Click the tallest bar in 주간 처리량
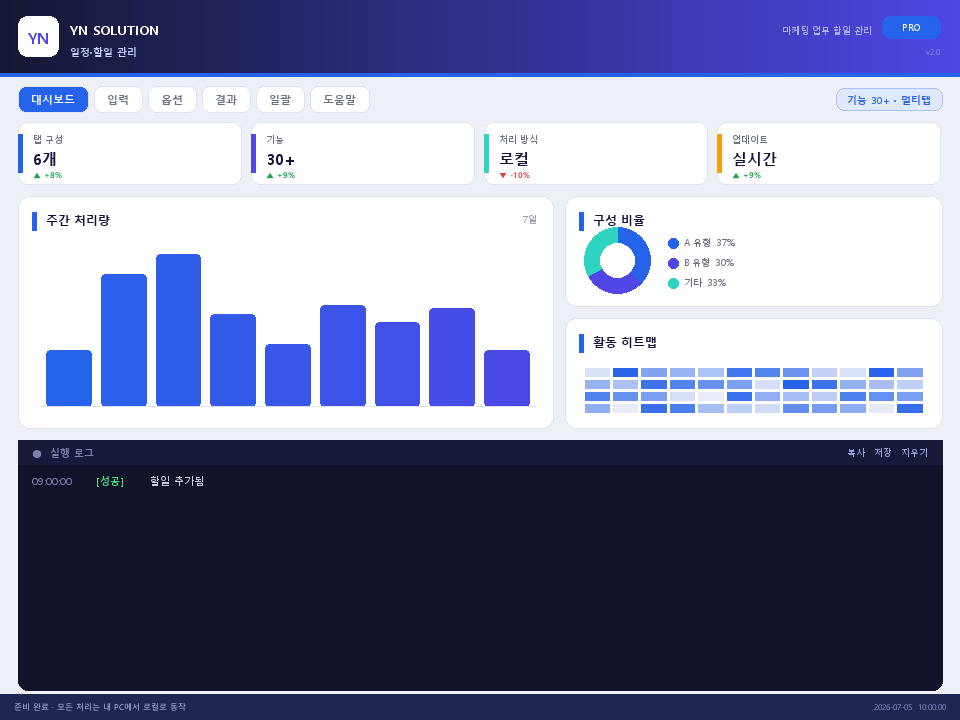The image size is (960, 720). [x=178, y=330]
